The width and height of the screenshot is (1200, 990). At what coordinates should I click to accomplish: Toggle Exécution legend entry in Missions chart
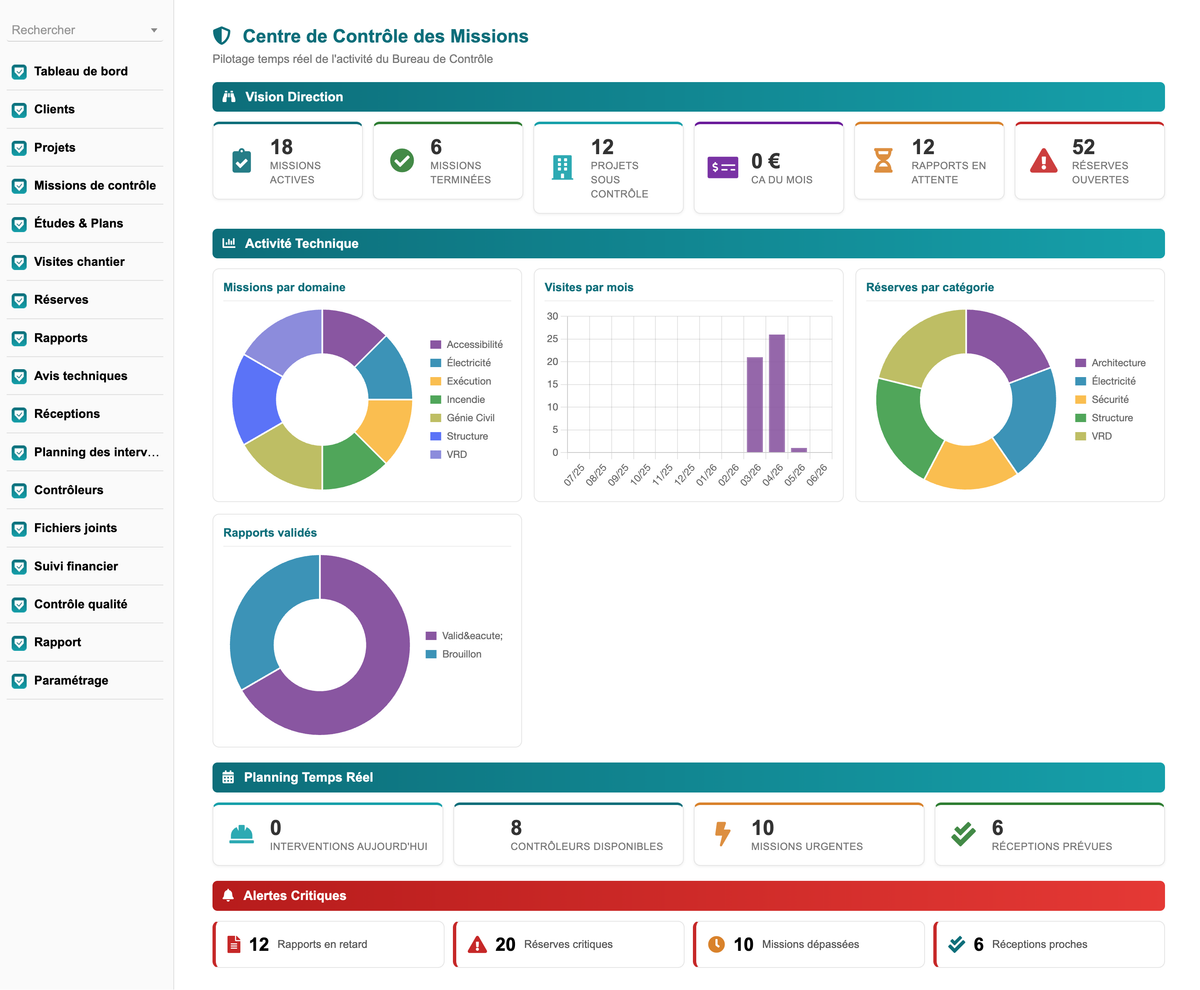pos(460,381)
